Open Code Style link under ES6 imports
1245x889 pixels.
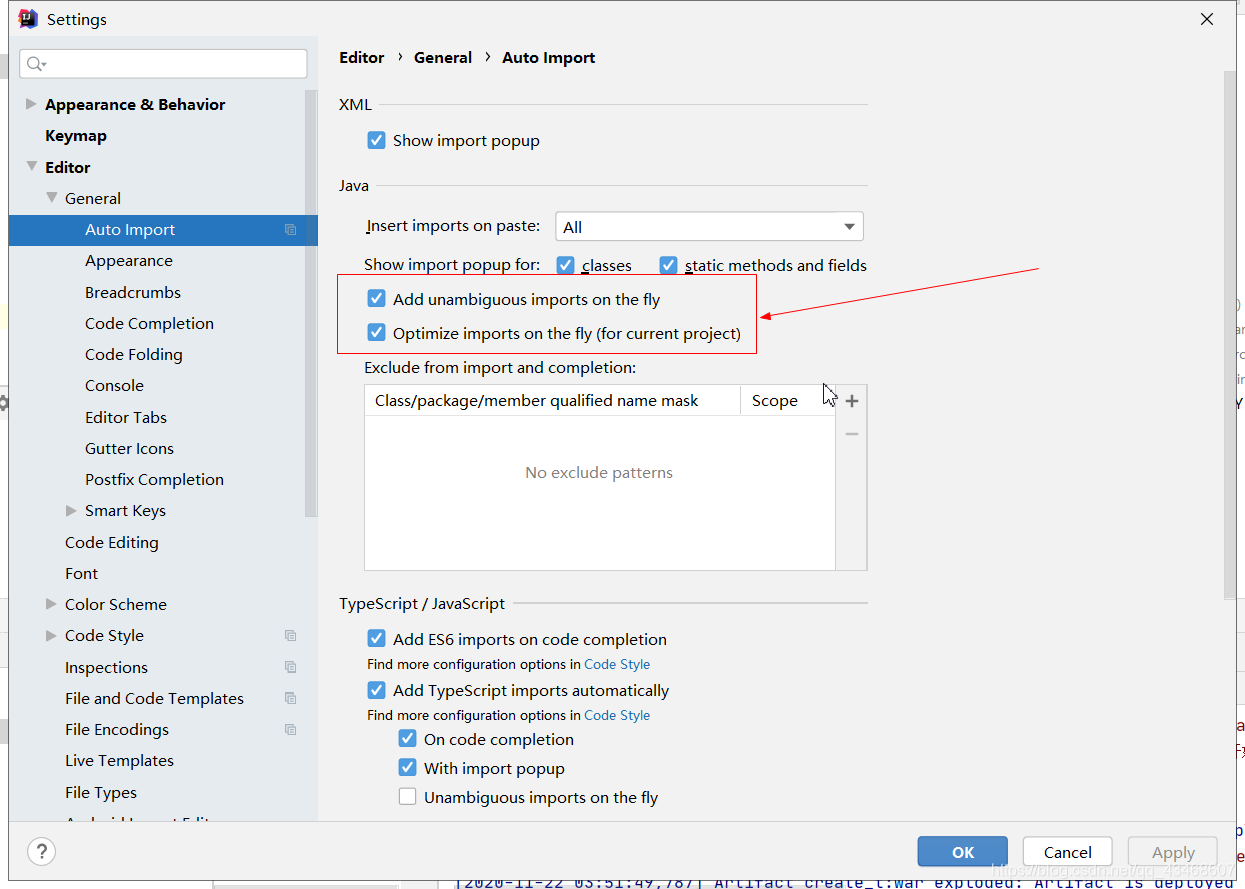pos(617,664)
